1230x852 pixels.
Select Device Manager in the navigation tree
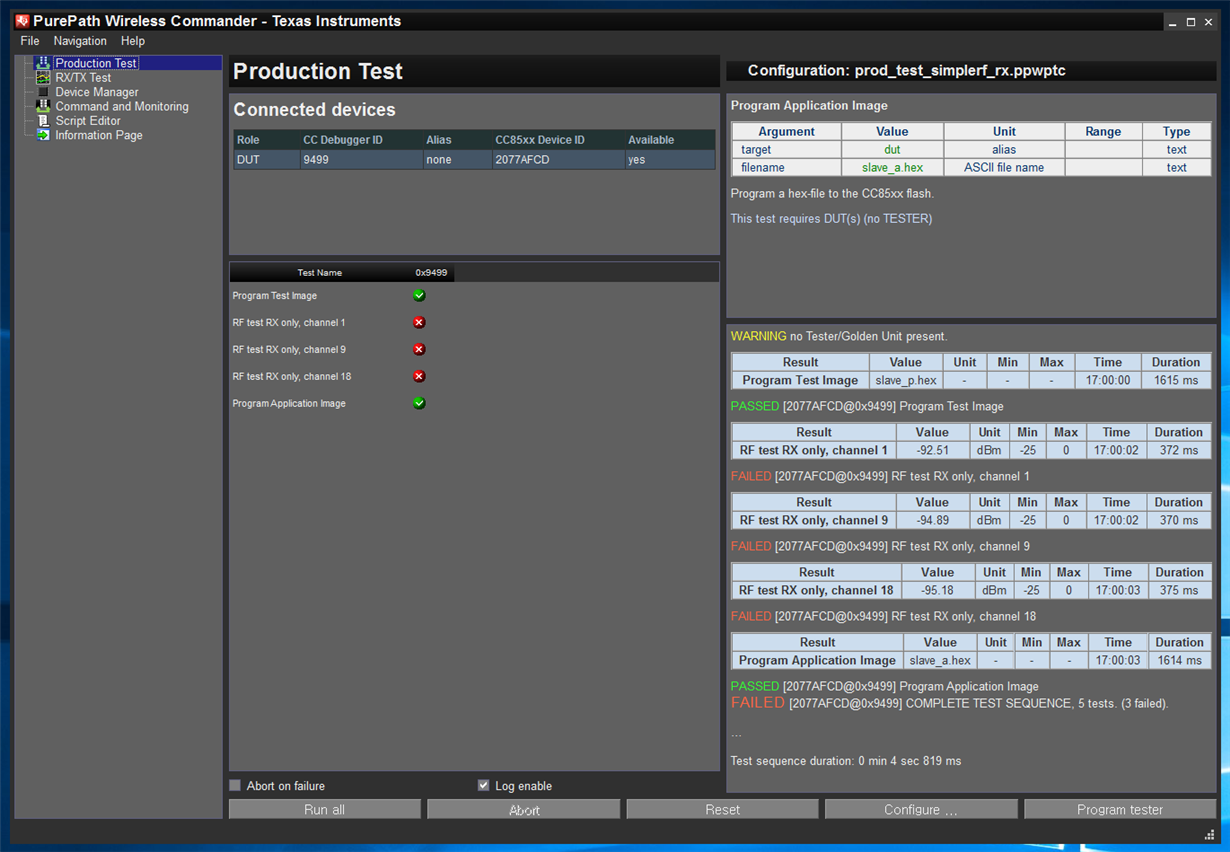pyautogui.click(x=97, y=92)
